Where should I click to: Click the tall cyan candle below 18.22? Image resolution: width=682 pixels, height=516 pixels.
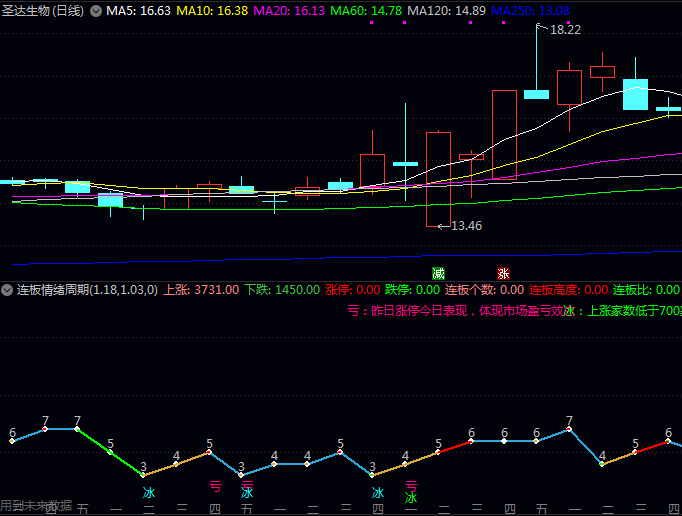[x=537, y=94]
